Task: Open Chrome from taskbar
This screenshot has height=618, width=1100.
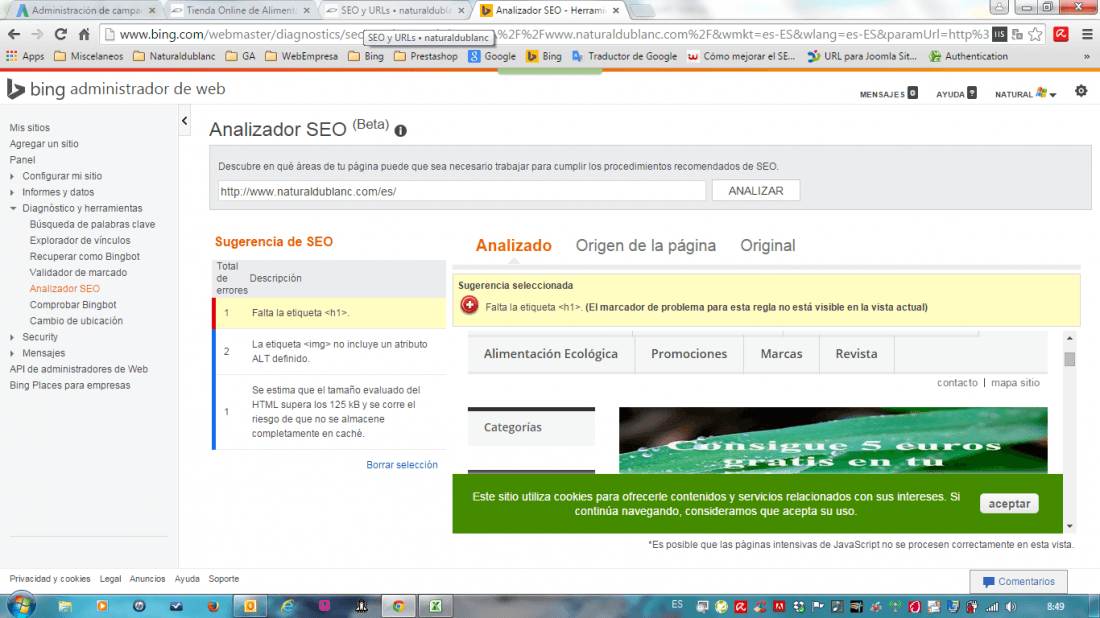Action: point(398,606)
